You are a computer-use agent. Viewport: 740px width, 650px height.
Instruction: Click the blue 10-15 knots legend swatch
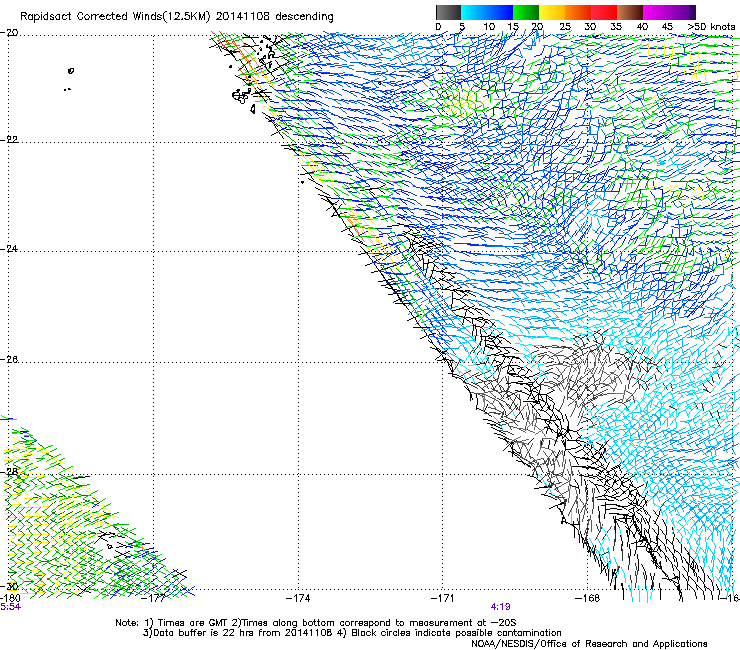coord(500,12)
